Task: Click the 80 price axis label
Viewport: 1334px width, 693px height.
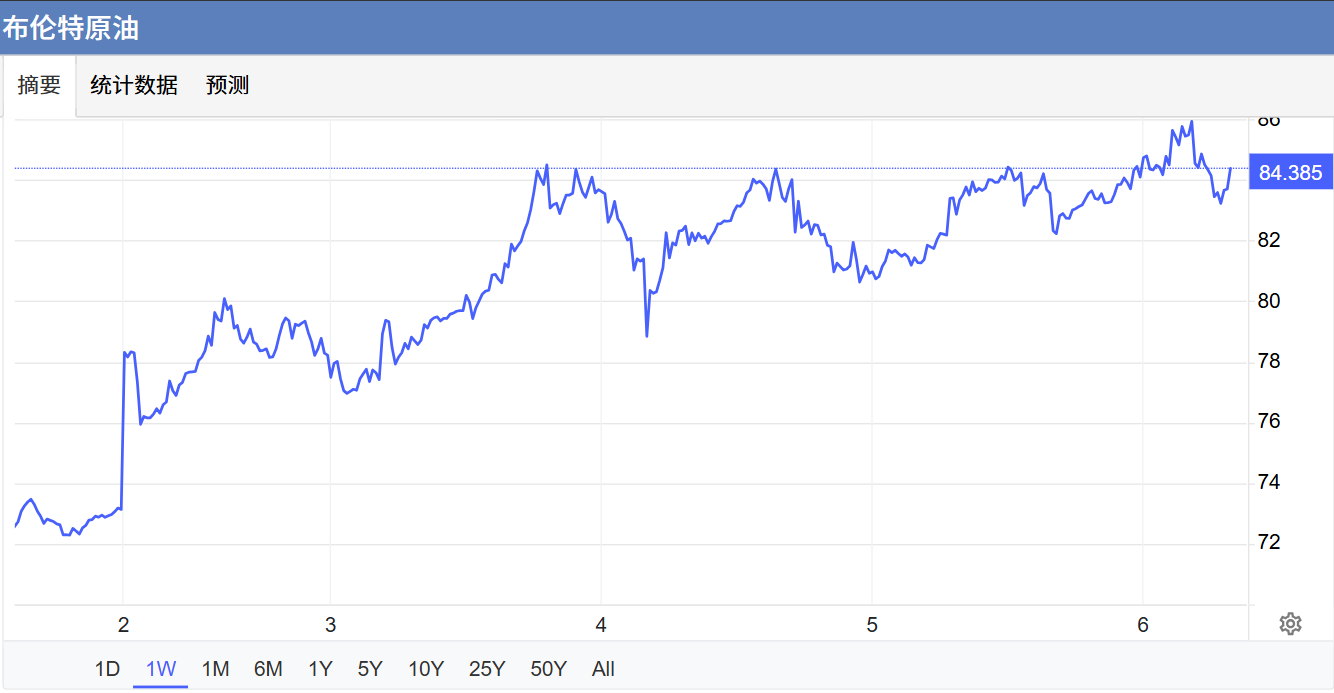Action: tap(1268, 301)
